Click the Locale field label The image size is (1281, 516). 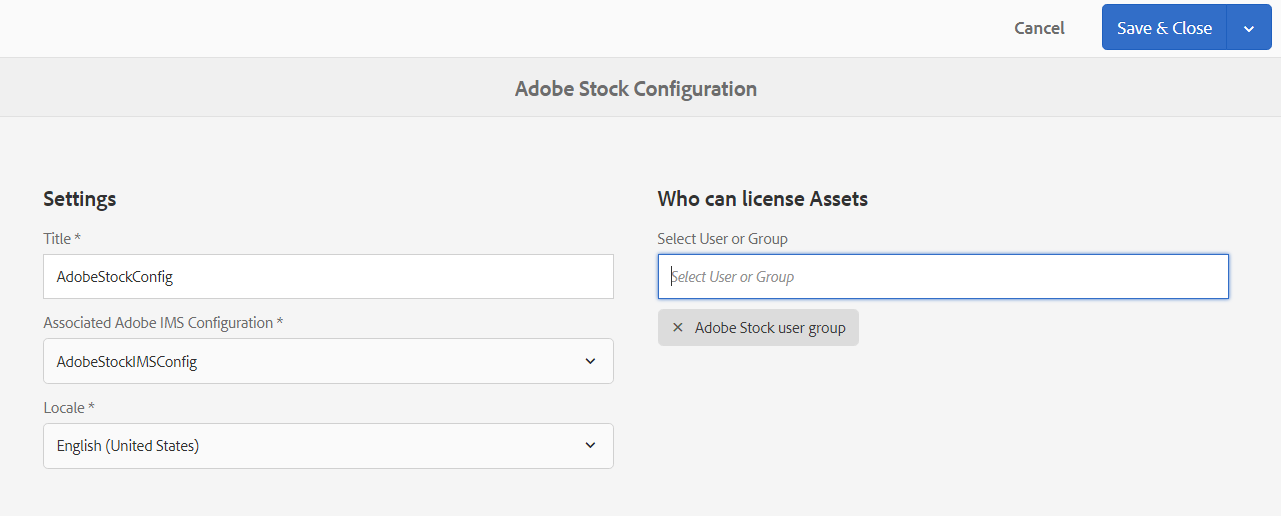coord(64,408)
